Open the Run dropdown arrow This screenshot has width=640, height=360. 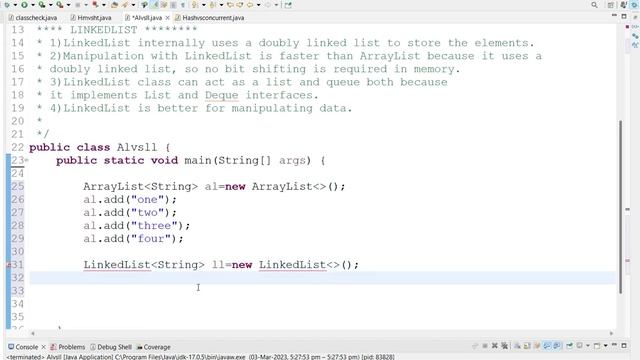point(33,5)
